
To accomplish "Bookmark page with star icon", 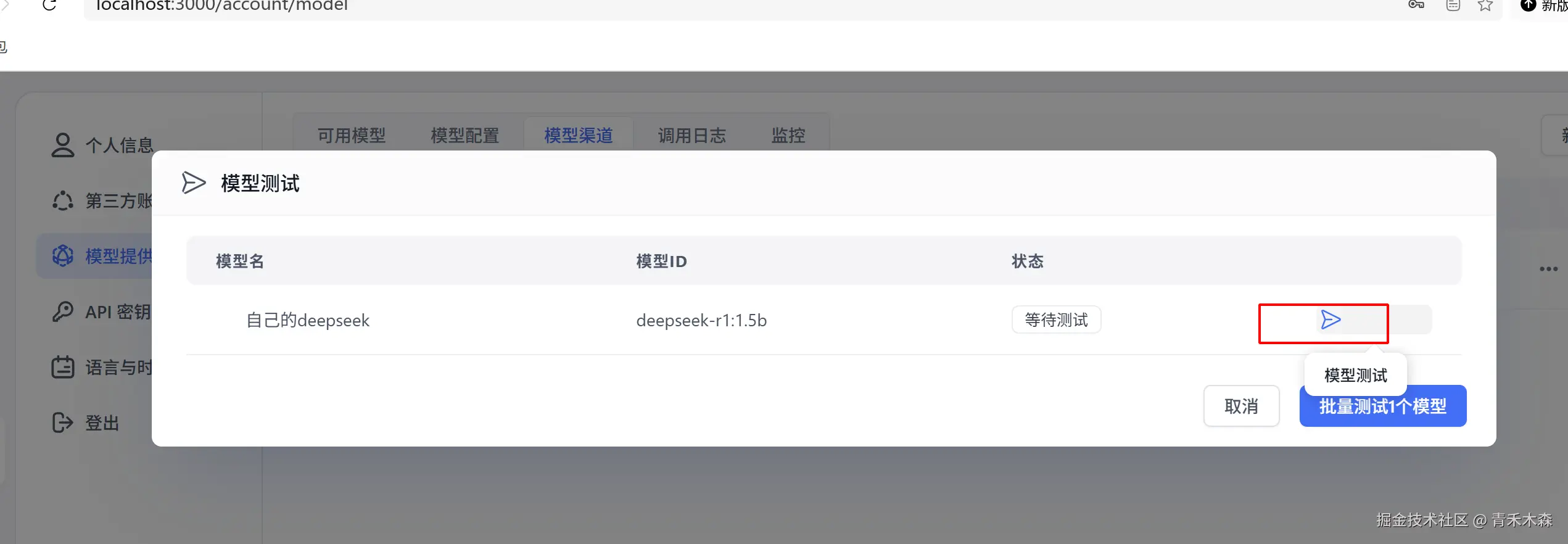I will [x=1485, y=6].
